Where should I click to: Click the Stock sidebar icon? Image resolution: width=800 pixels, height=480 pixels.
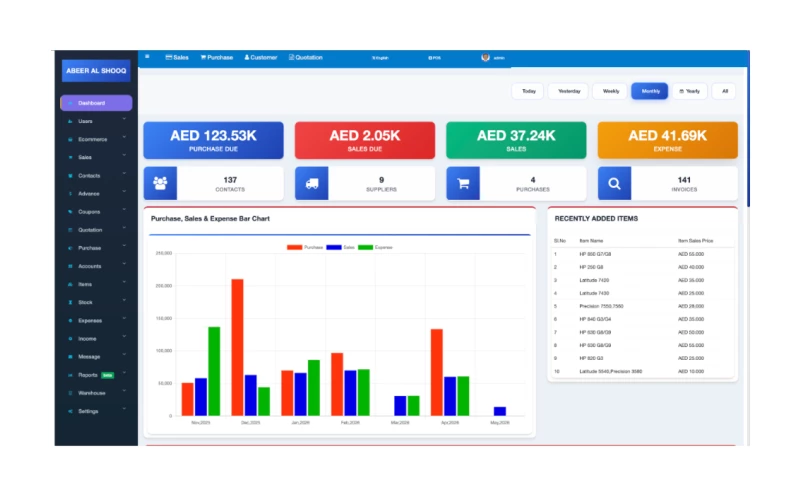click(70, 302)
